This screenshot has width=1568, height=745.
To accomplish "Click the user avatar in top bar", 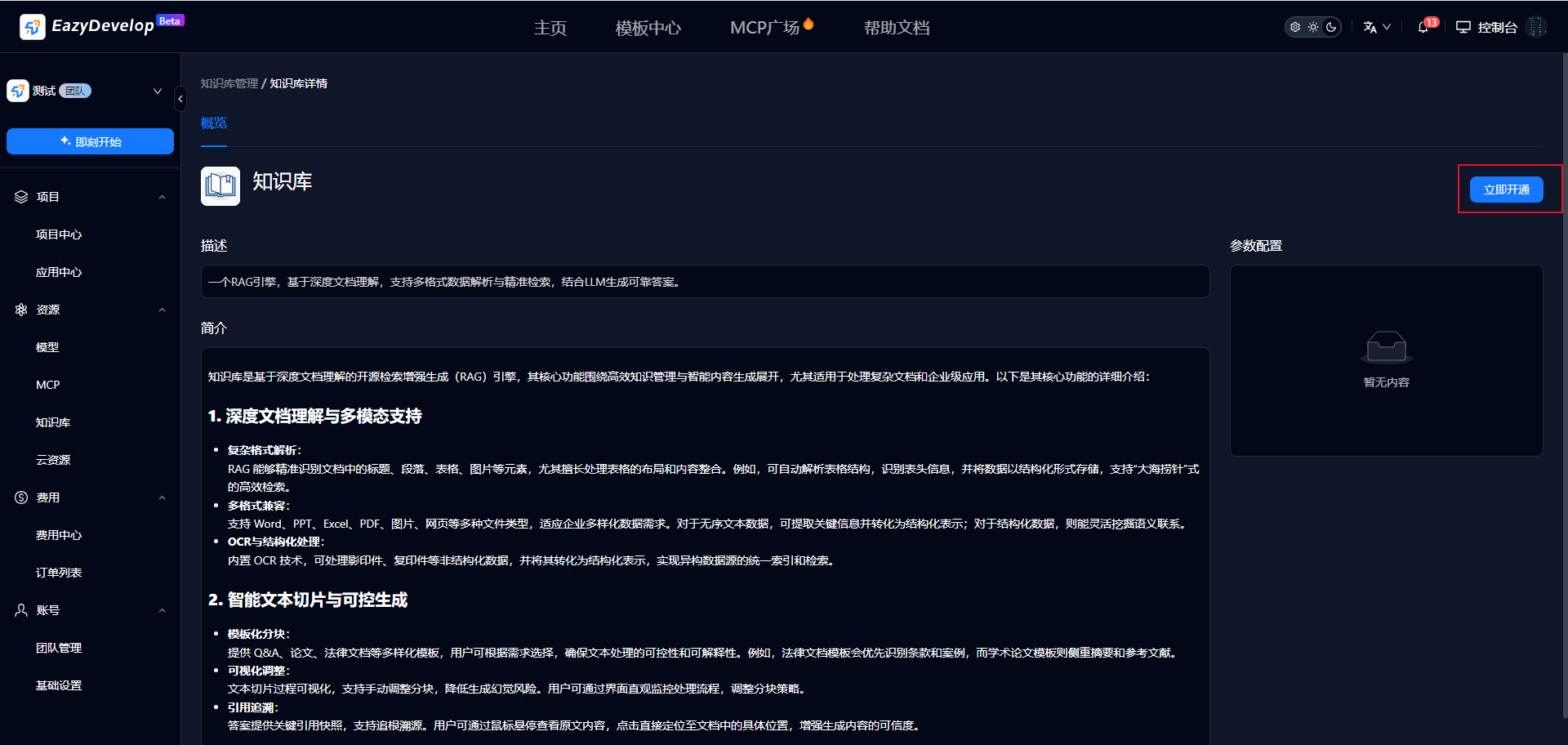I will (1537, 27).
